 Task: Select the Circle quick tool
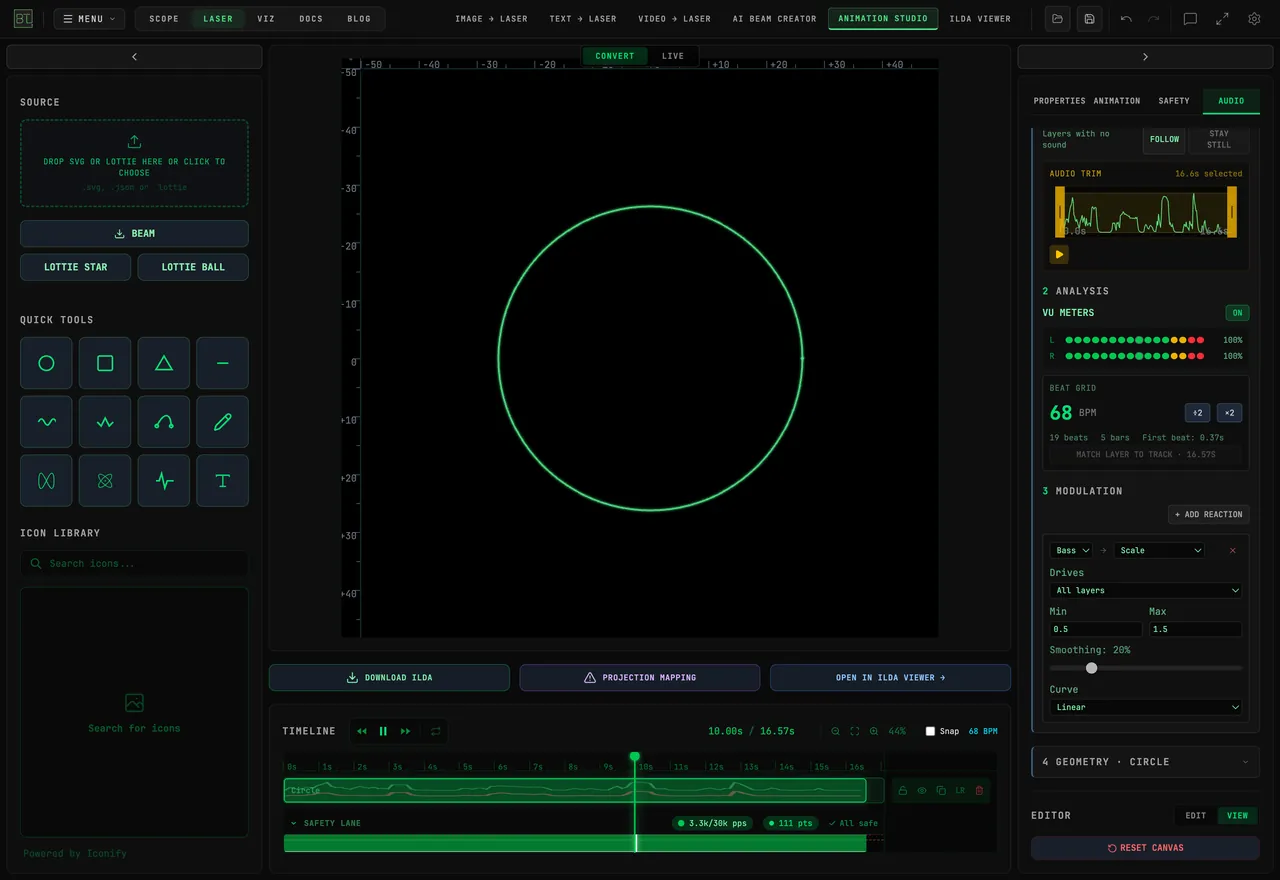(46, 363)
